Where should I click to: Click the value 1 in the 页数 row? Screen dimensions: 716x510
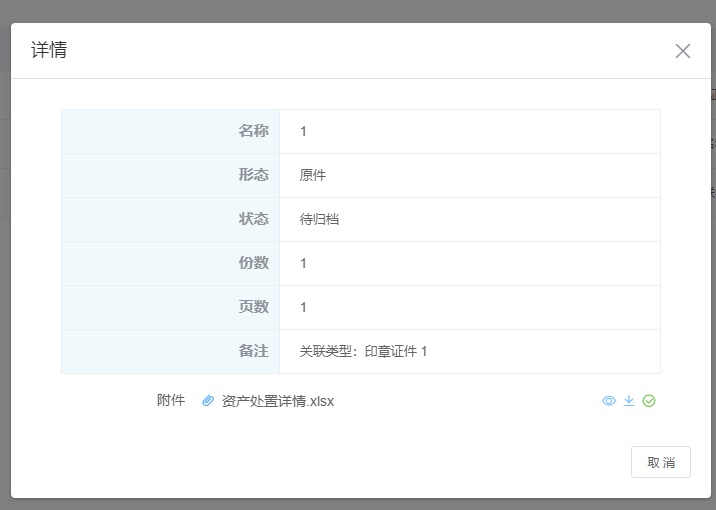click(304, 307)
